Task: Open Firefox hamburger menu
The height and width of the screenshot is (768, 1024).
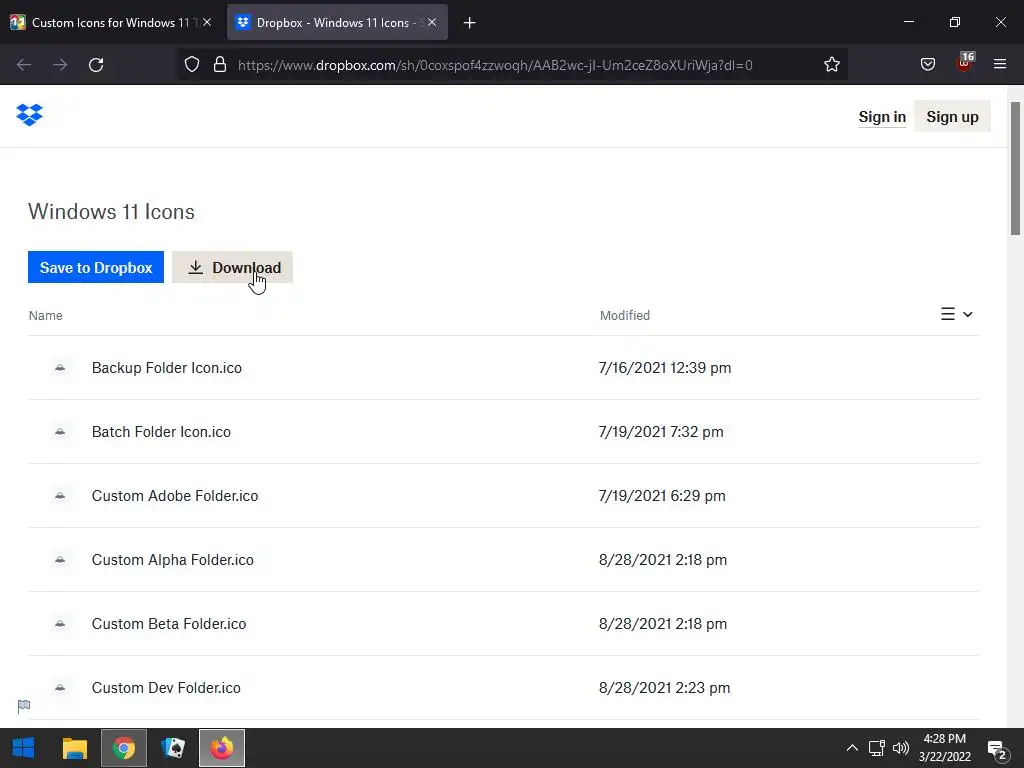Action: pyautogui.click(x=1000, y=64)
